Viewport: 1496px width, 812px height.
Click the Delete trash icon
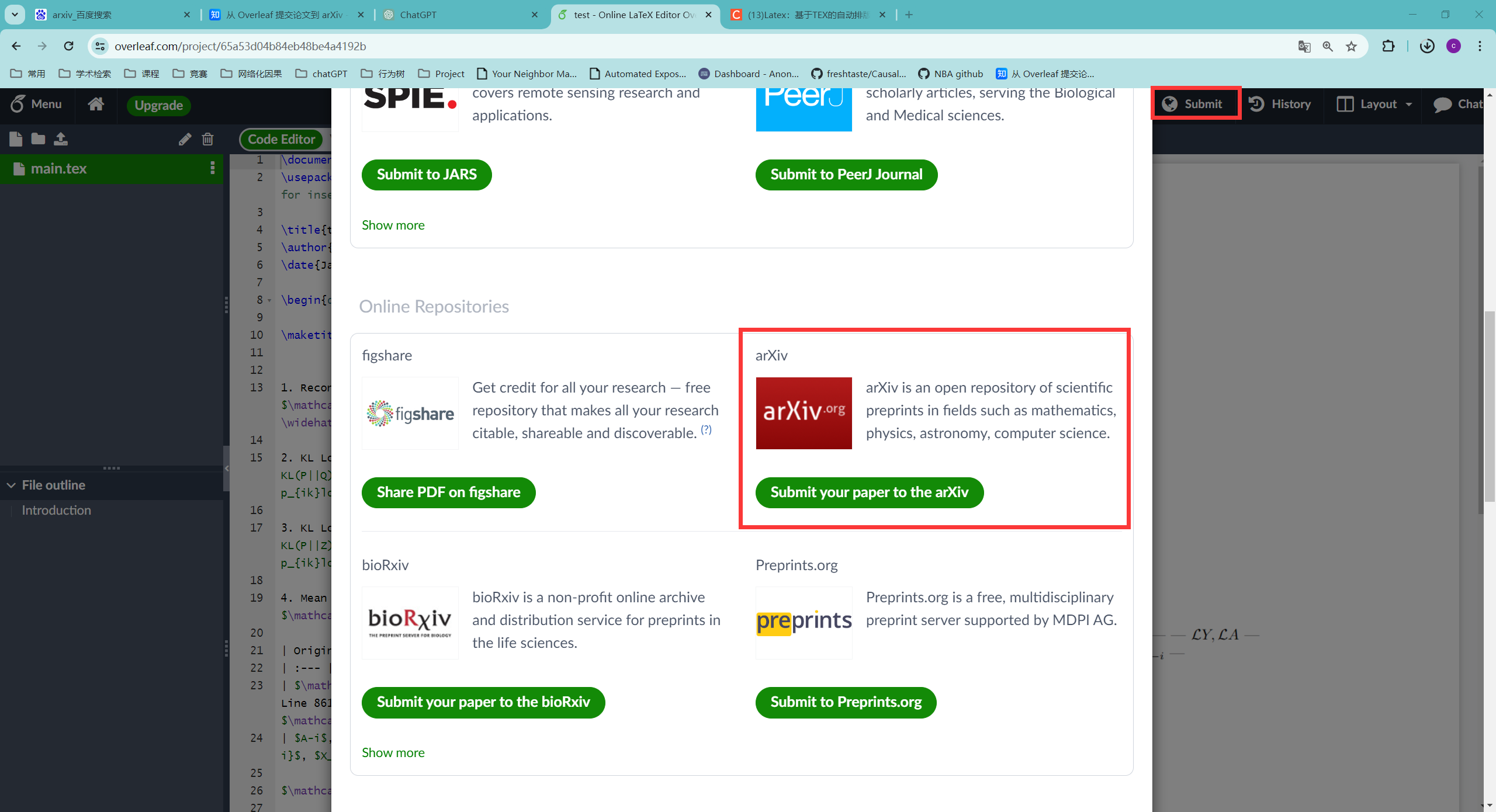click(208, 139)
